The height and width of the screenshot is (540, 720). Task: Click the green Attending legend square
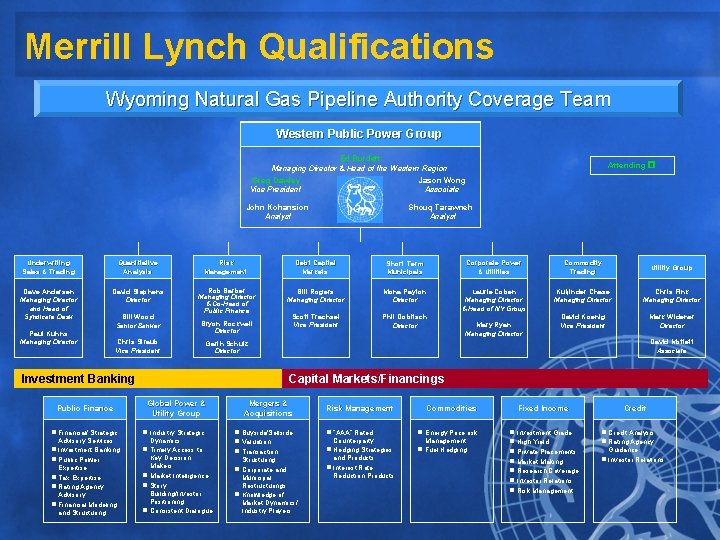[651, 164]
